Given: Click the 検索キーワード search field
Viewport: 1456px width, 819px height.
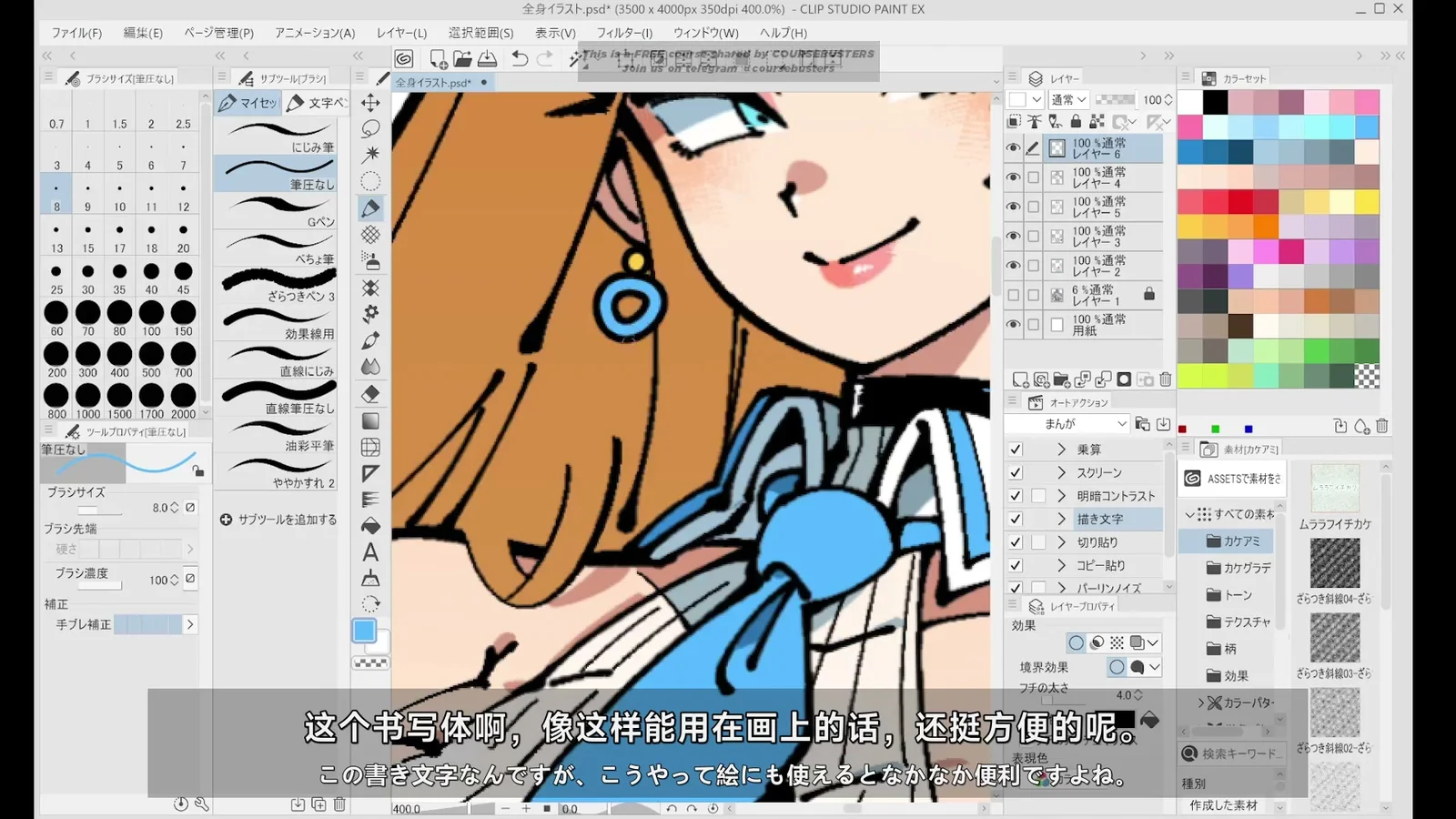Looking at the screenshot, I should (x=1233, y=753).
